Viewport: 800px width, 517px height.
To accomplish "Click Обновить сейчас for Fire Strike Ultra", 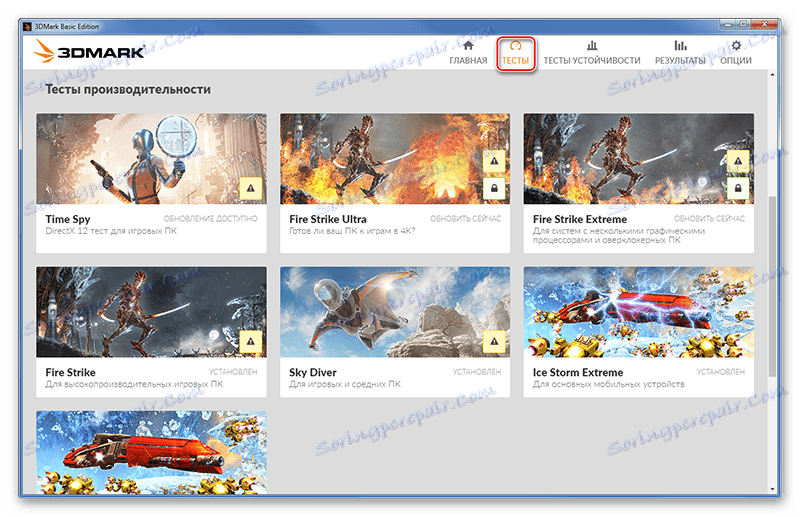I will click(x=465, y=218).
